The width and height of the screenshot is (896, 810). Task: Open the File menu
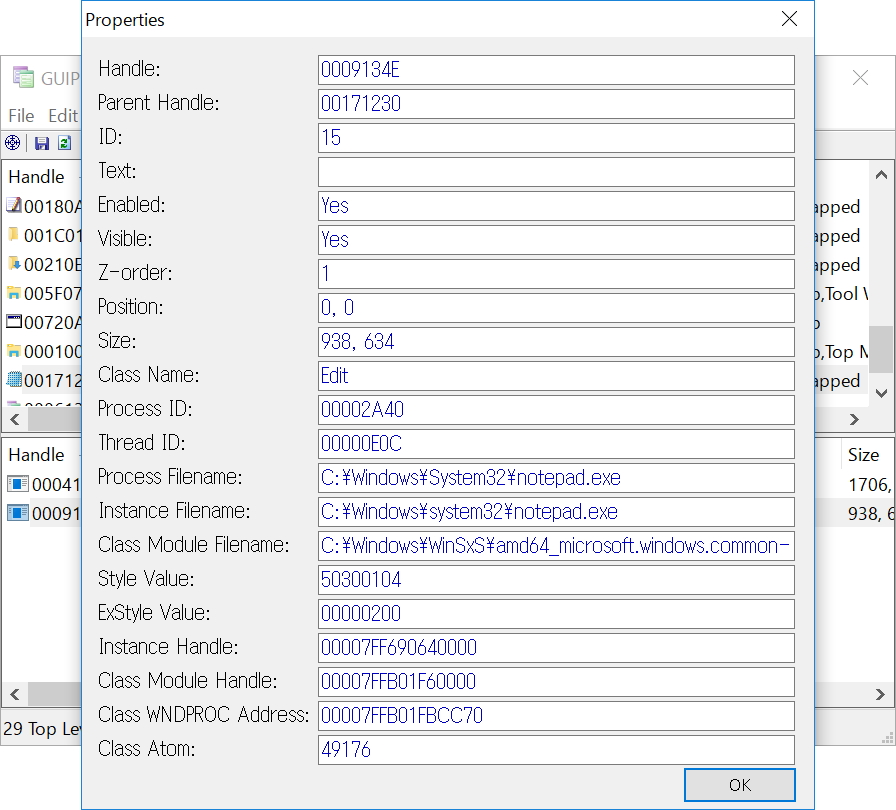coord(21,116)
